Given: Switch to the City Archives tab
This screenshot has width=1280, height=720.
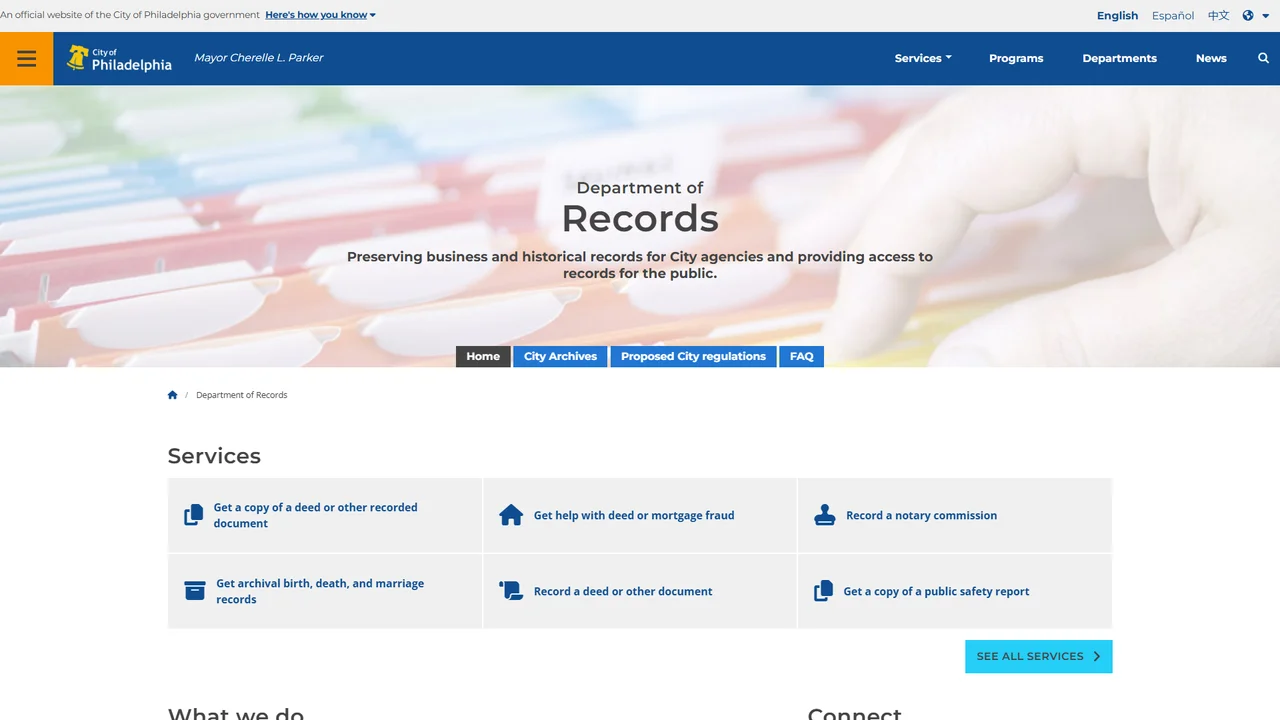Looking at the screenshot, I should tap(560, 356).
